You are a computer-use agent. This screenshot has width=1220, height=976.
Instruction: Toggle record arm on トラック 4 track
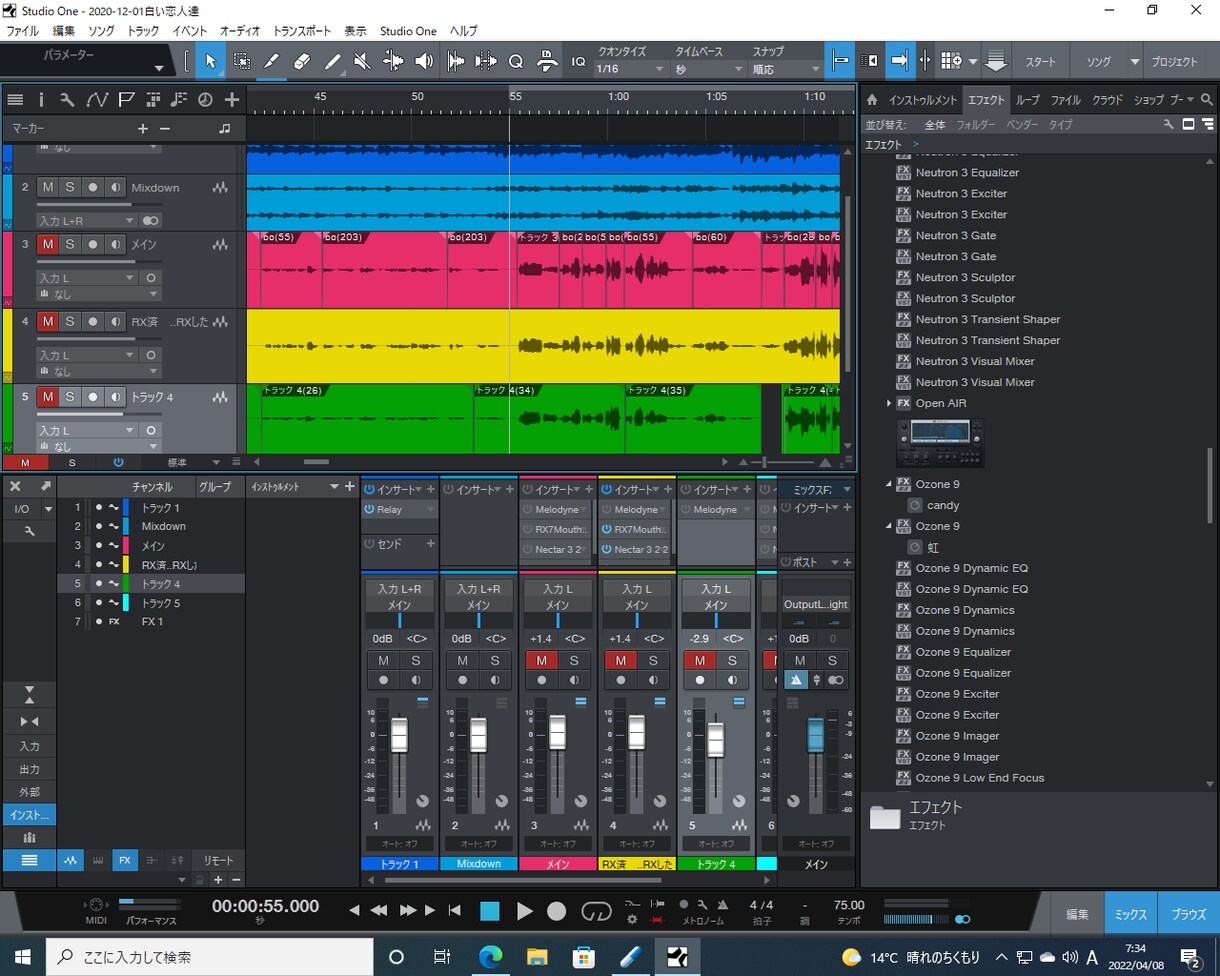click(93, 397)
